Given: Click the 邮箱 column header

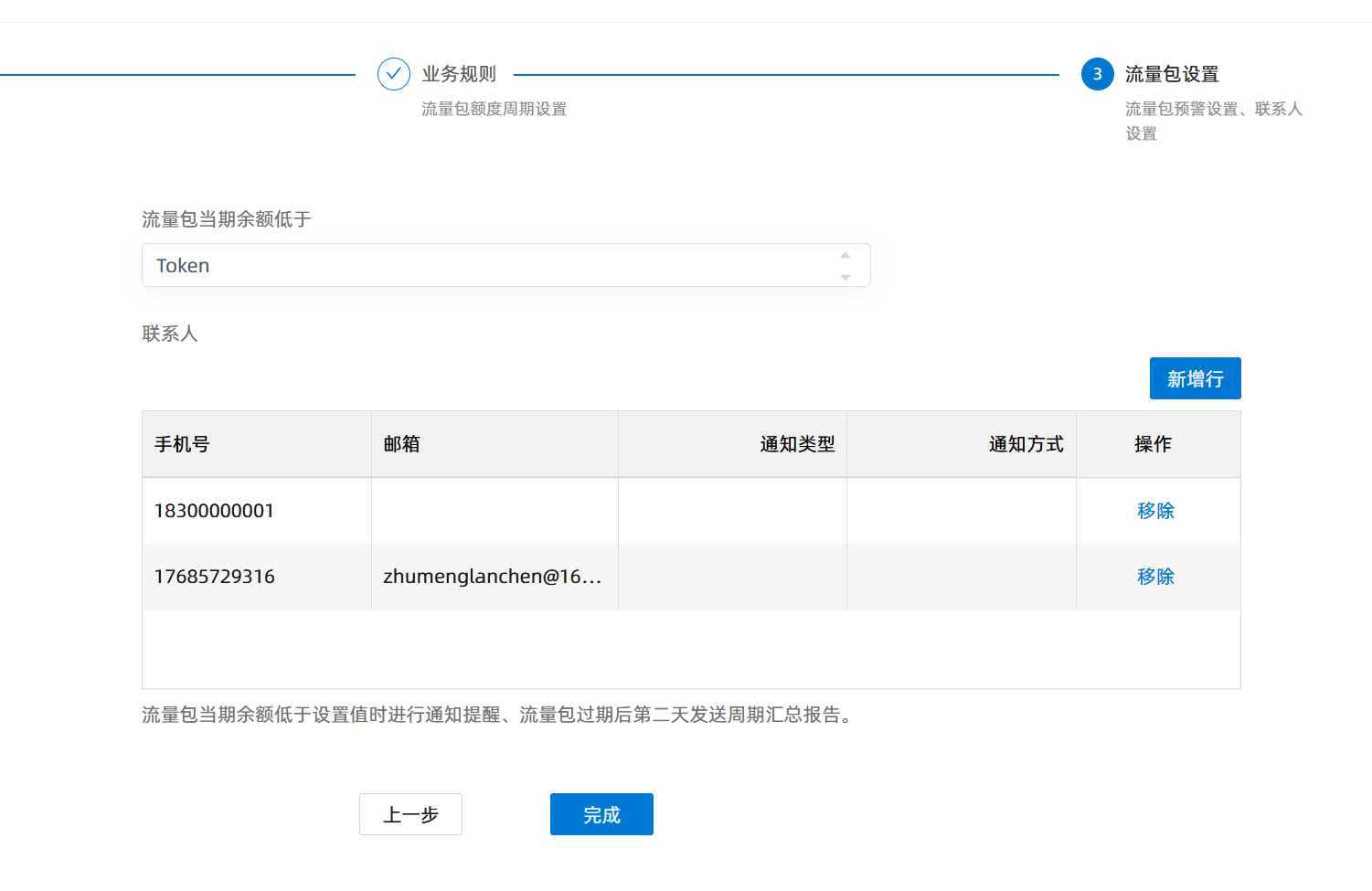Looking at the screenshot, I should (401, 444).
